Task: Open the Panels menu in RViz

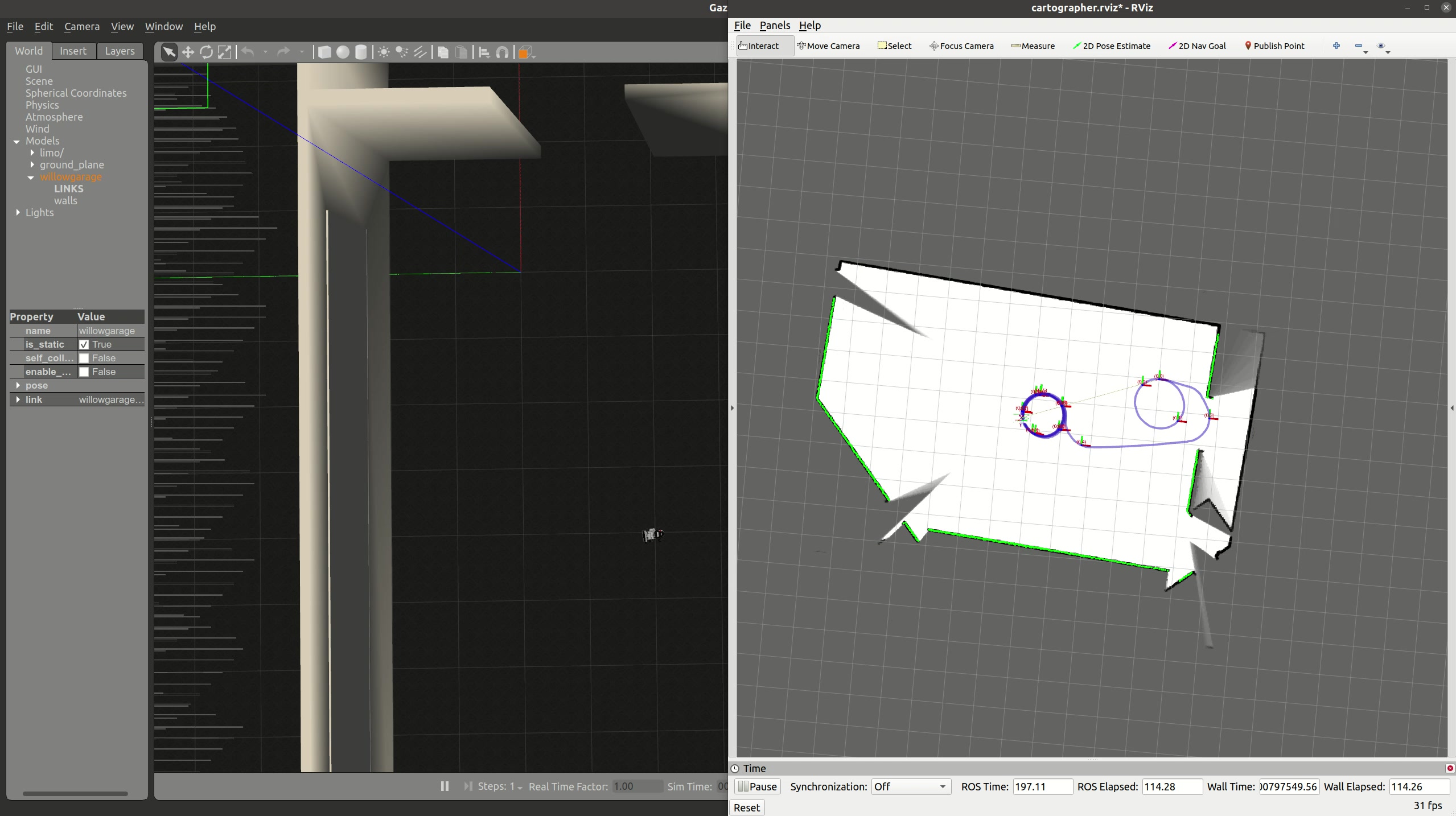Action: pos(774,25)
